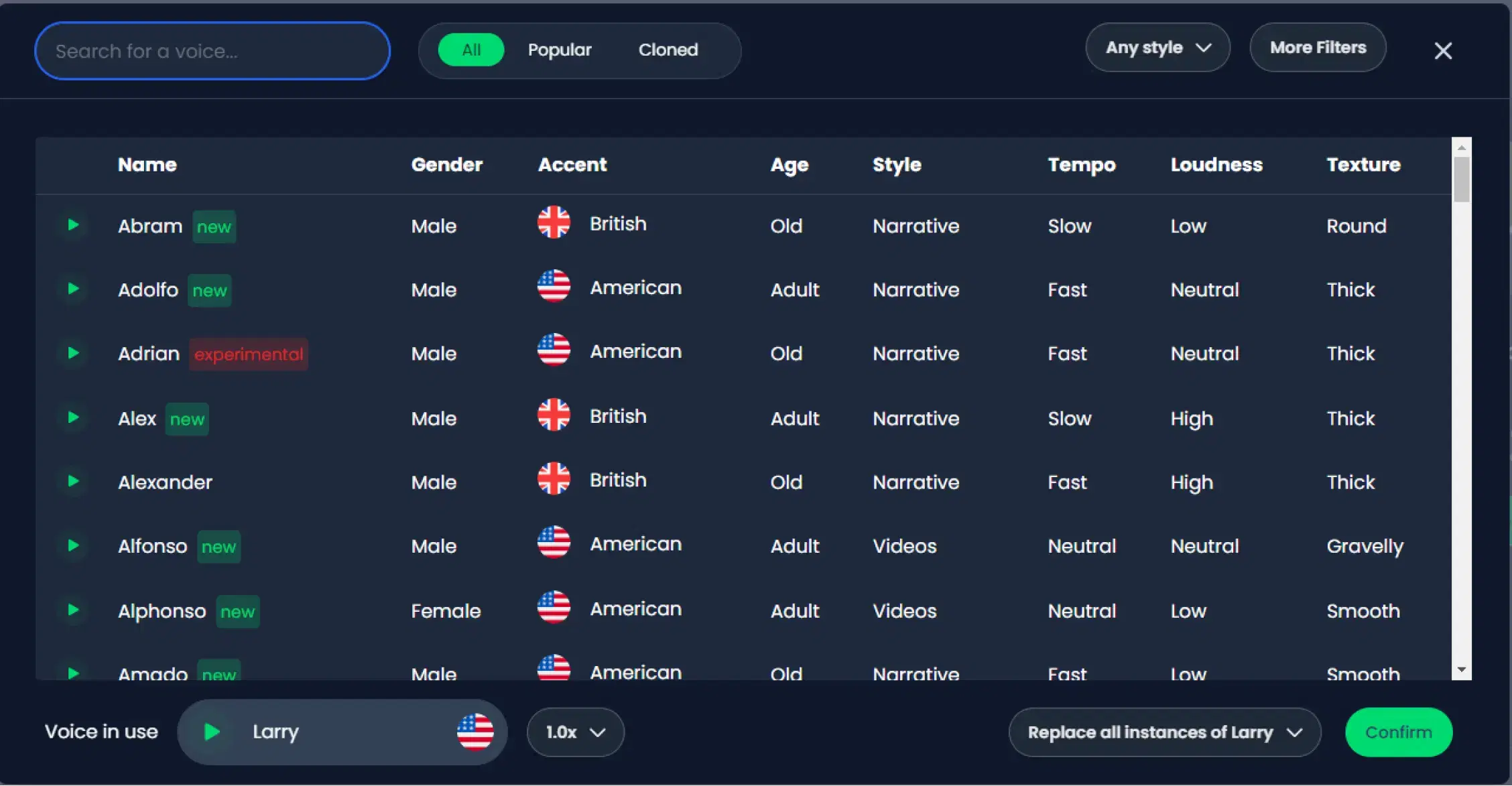Preview the Alfonso voice
The width and height of the screenshot is (1512, 786).
73,545
